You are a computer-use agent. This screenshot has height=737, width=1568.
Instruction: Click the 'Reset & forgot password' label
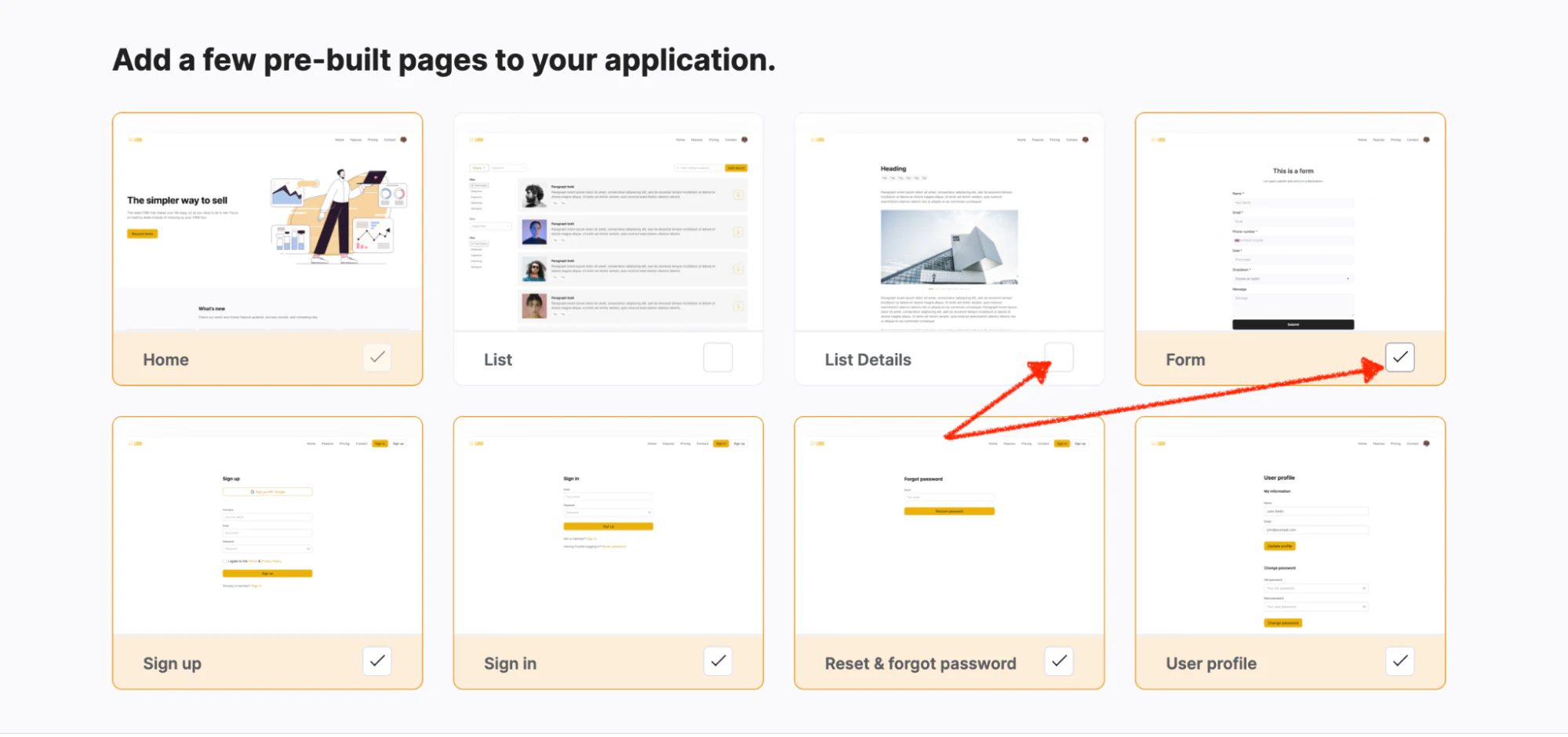(920, 664)
